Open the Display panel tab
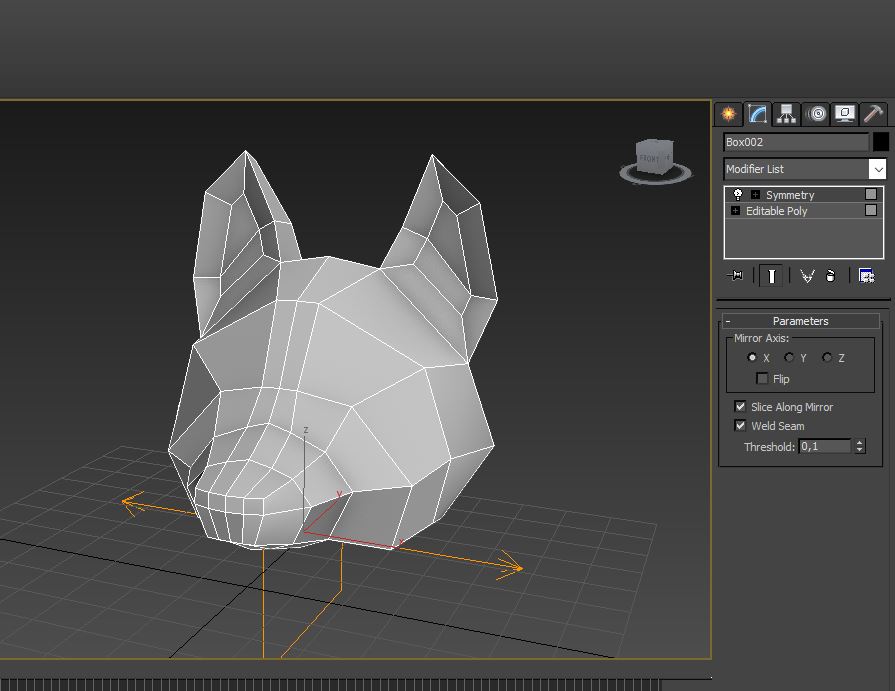Image resolution: width=895 pixels, height=691 pixels. point(845,114)
